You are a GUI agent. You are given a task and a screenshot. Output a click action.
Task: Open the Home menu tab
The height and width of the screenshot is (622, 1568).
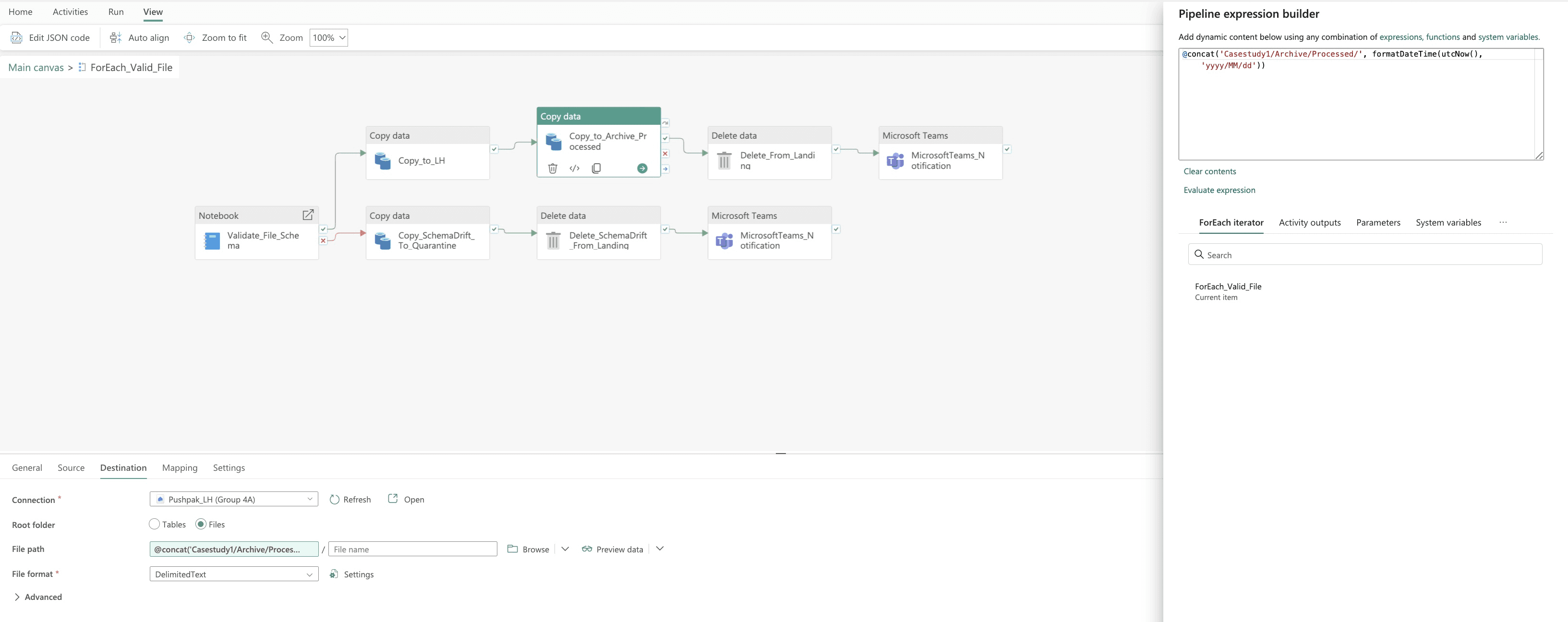click(21, 12)
